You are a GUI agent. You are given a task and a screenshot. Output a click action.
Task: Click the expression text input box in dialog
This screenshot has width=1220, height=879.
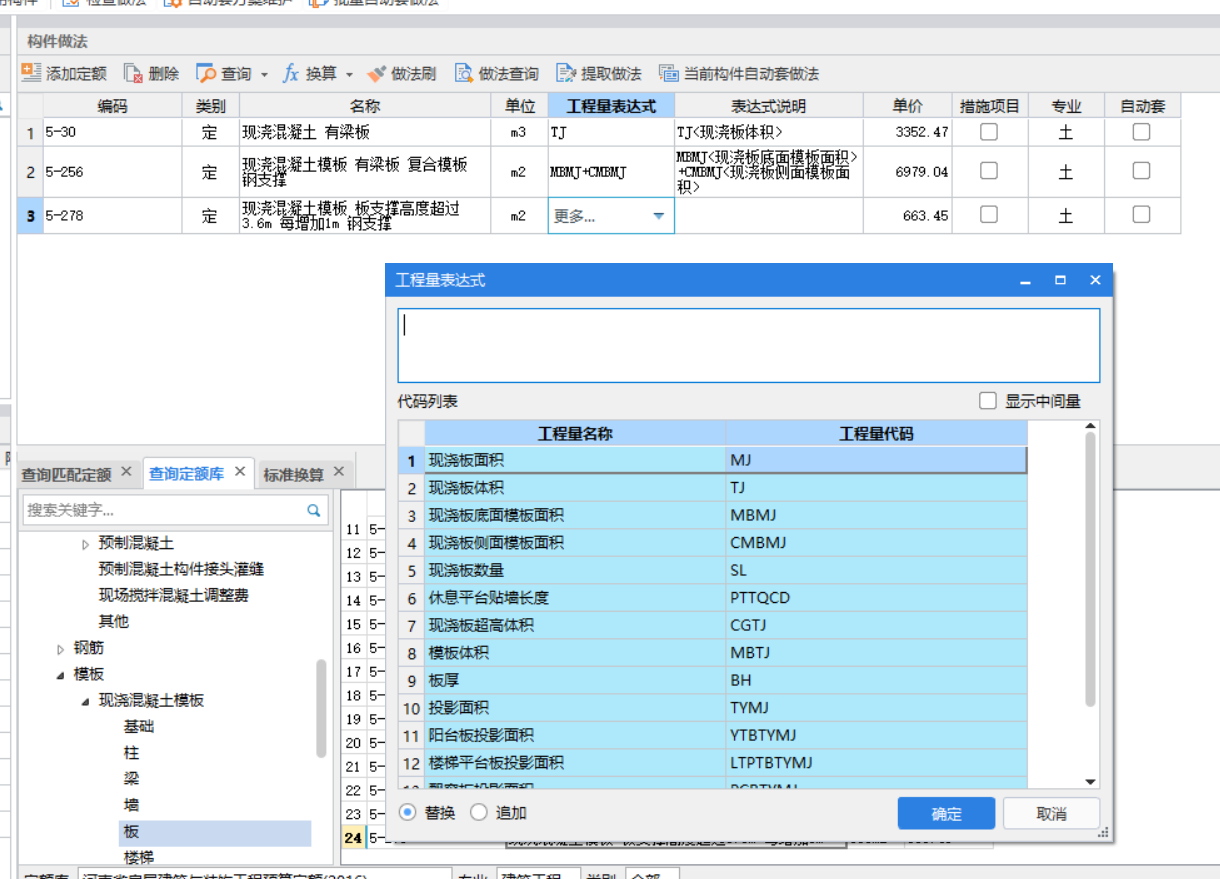pos(748,345)
